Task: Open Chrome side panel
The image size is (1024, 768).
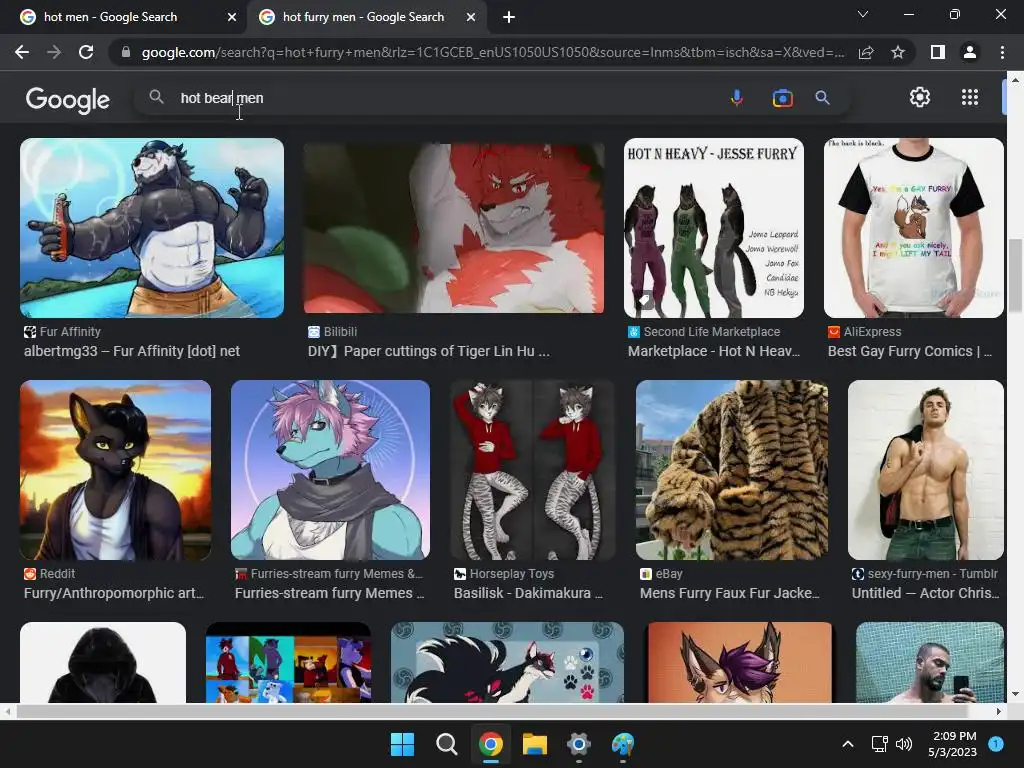Action: click(938, 52)
